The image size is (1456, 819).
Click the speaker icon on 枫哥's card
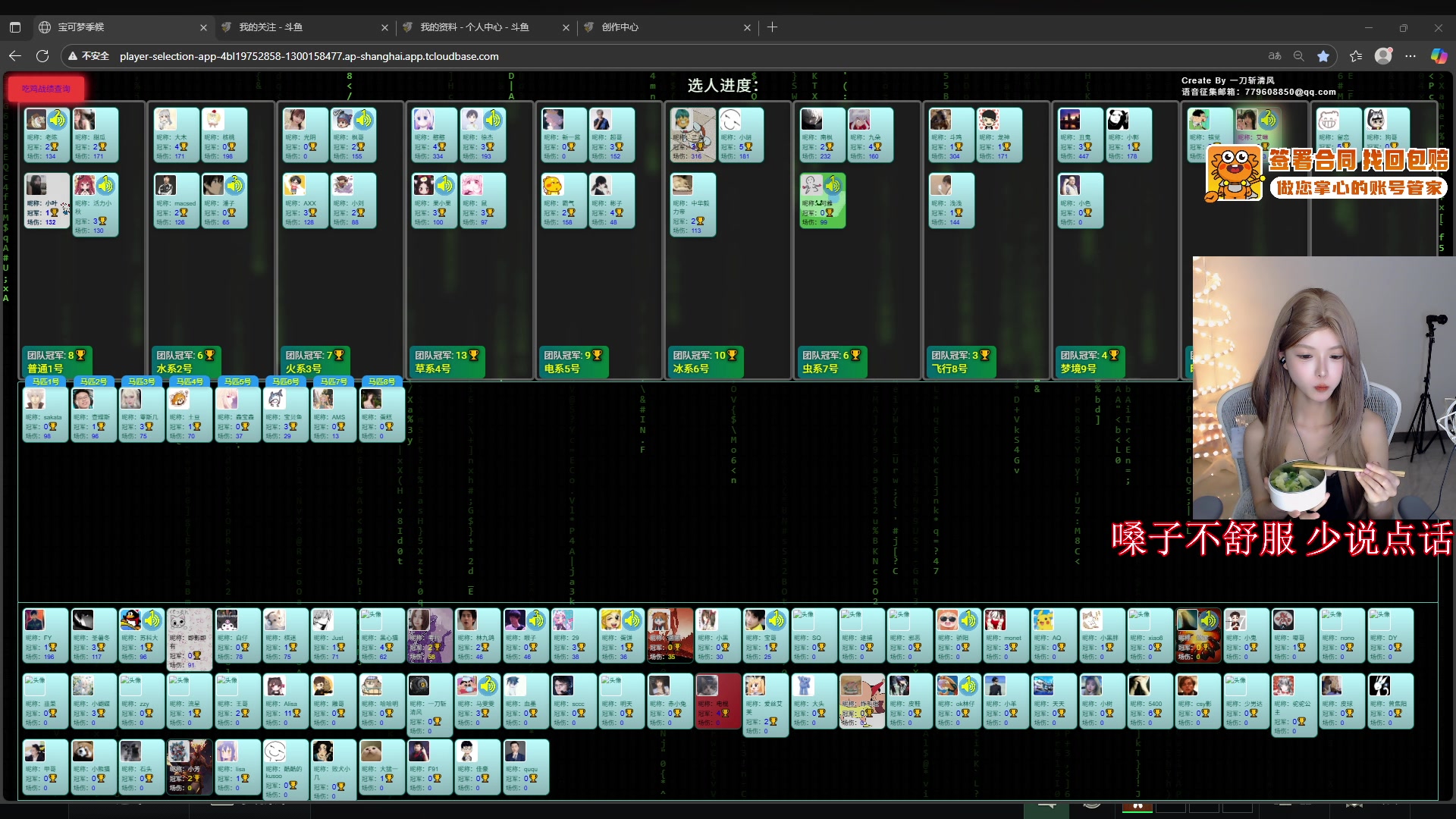pos(364,119)
